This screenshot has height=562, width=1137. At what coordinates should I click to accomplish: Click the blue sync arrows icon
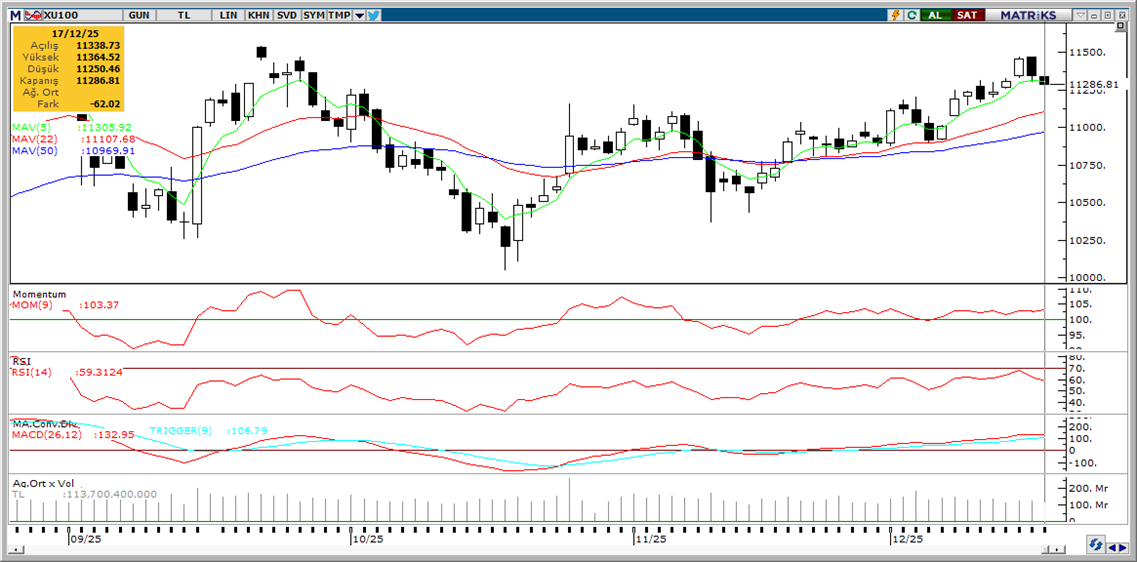(1097, 546)
